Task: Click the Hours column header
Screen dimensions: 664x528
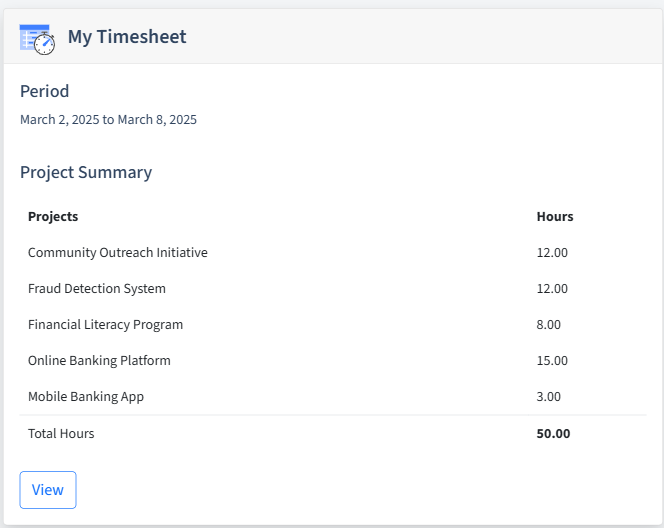Action: (555, 216)
